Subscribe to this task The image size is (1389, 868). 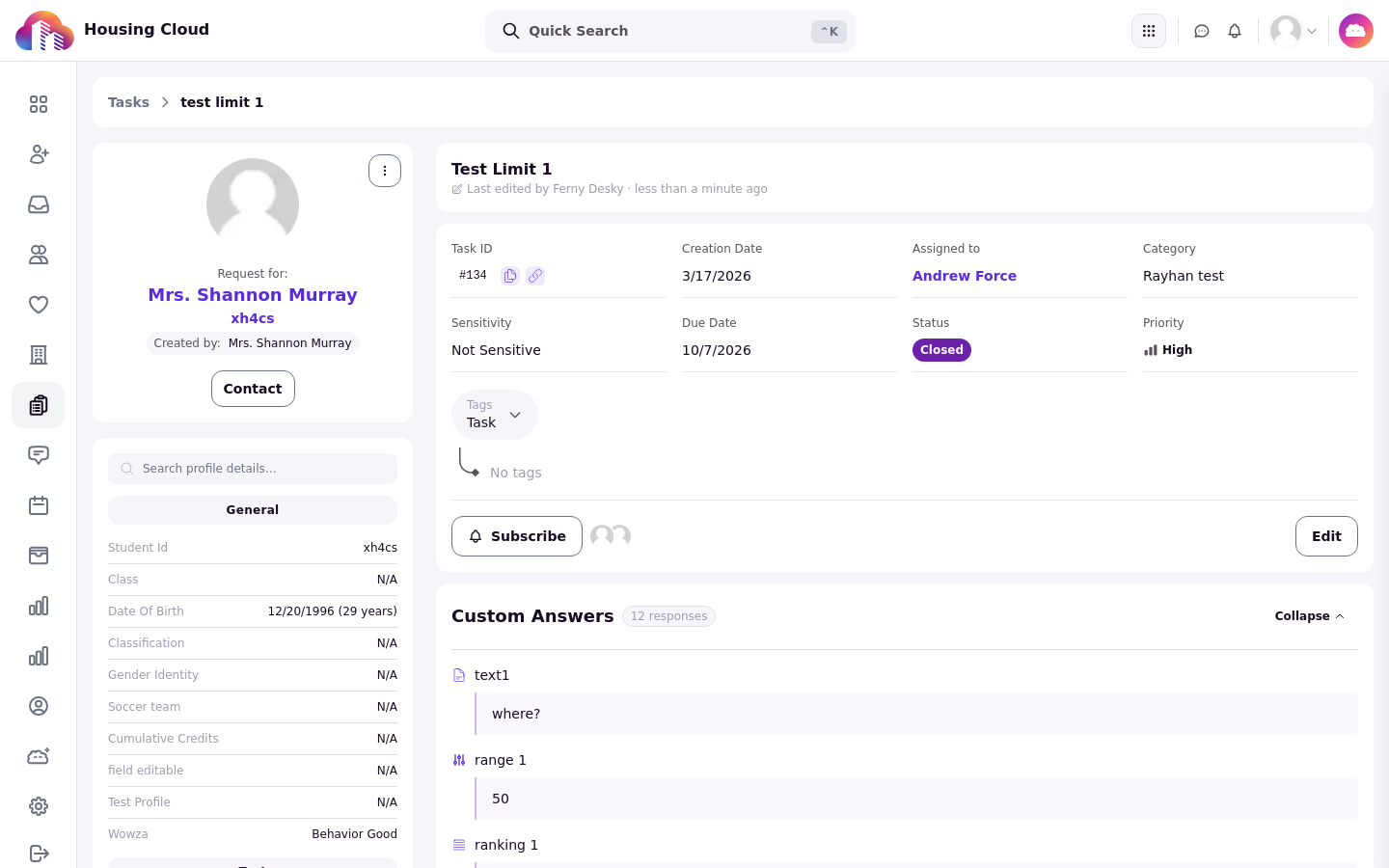point(517,536)
